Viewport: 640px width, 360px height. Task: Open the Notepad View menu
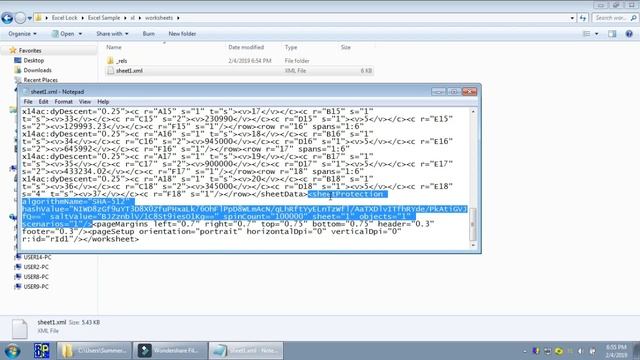[x=84, y=102]
